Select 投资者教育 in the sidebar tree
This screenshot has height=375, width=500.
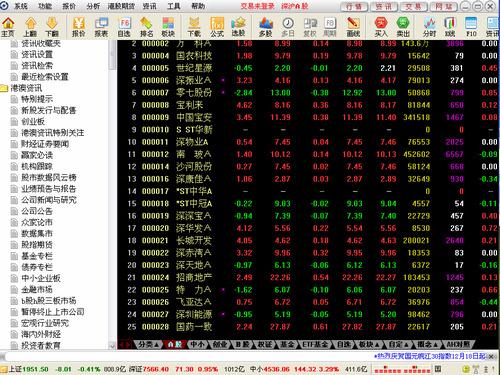[41, 346]
